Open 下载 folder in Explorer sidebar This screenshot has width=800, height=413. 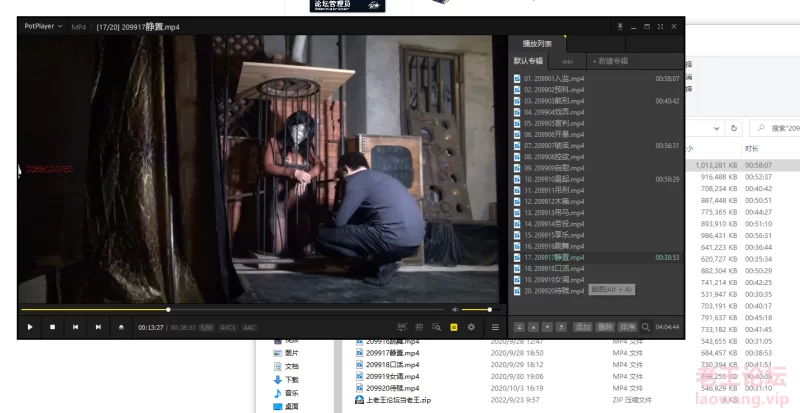(x=291, y=380)
